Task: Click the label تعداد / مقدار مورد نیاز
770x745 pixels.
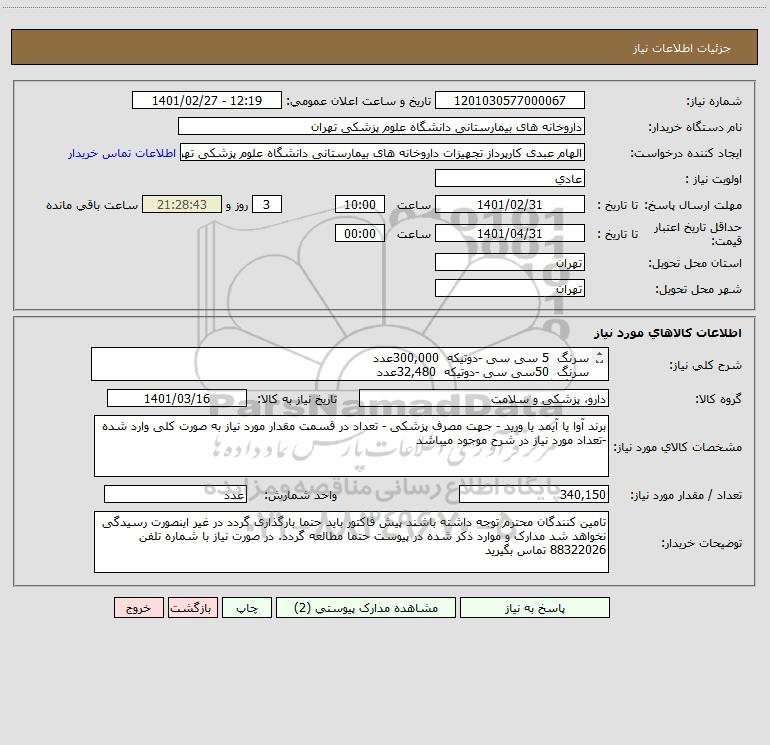Action: [x=686, y=495]
